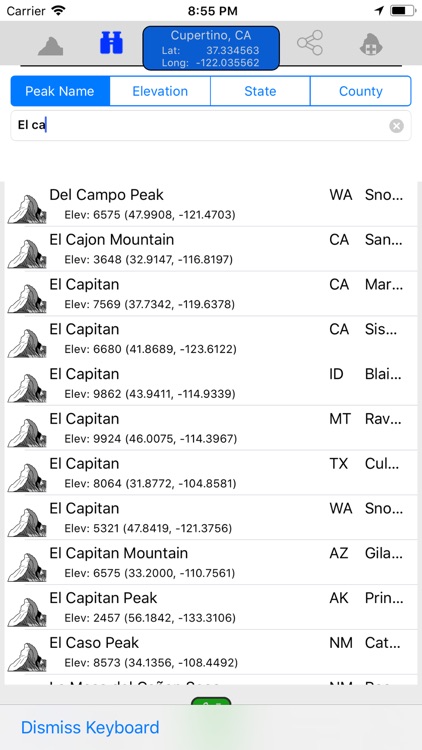Tap the location arrow in status bar
422x750 pixels.
click(379, 11)
